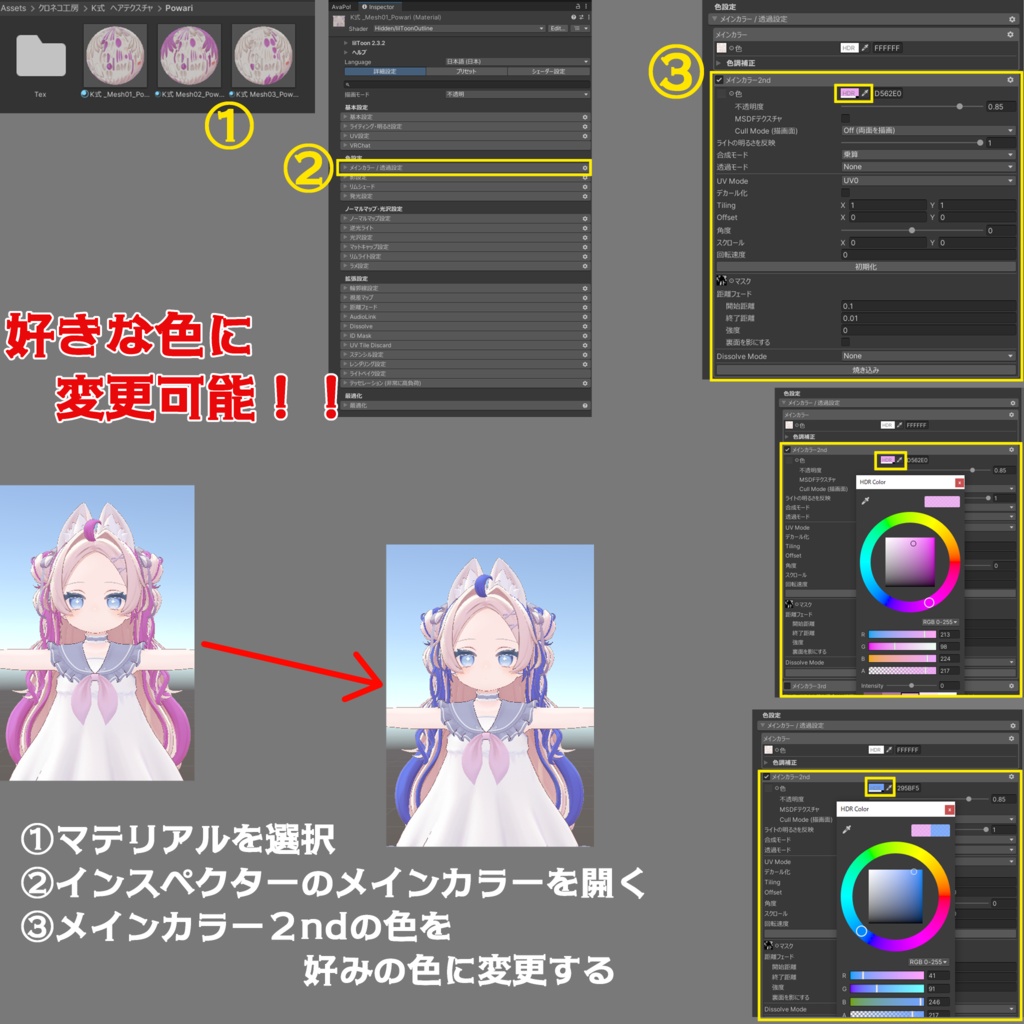Image resolution: width=1024 pixels, height=1024 pixels.
Task: Select the プリセット mode tab
Action: (x=466, y=71)
